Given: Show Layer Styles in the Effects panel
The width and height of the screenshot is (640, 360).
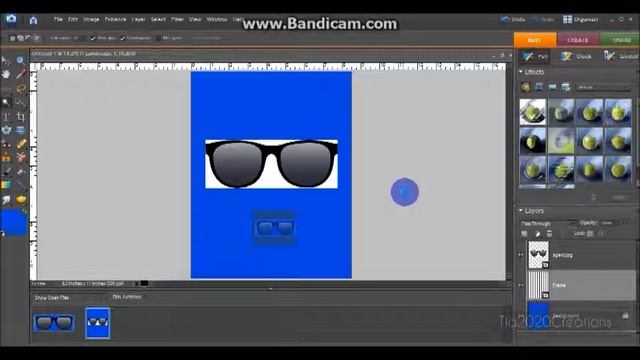Looking at the screenshot, I should tap(539, 87).
